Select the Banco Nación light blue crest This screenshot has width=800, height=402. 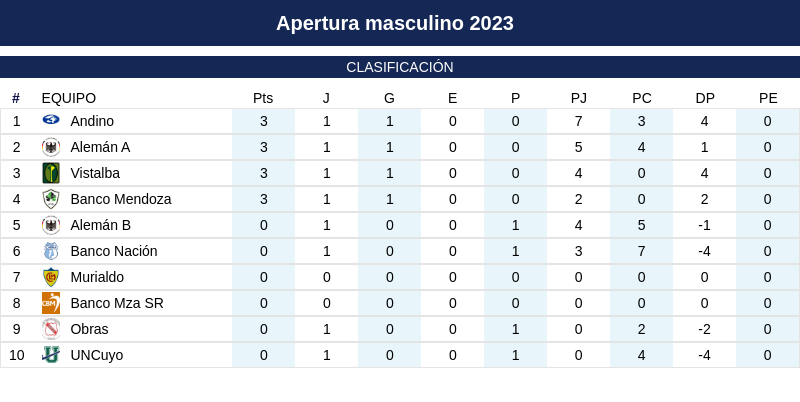[51, 251]
